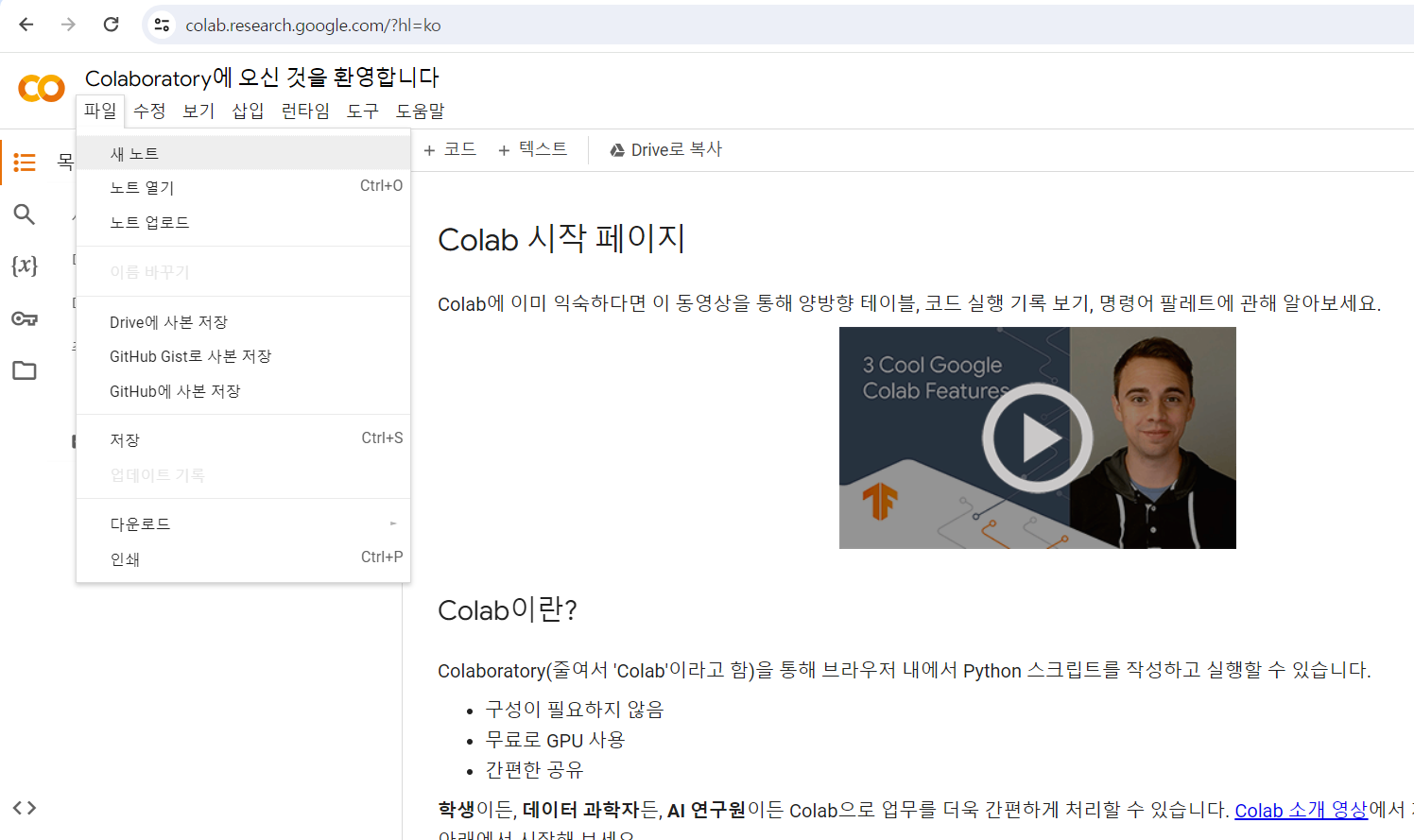Add a text cell with + 텍스트
The image size is (1414, 840).
point(533,149)
